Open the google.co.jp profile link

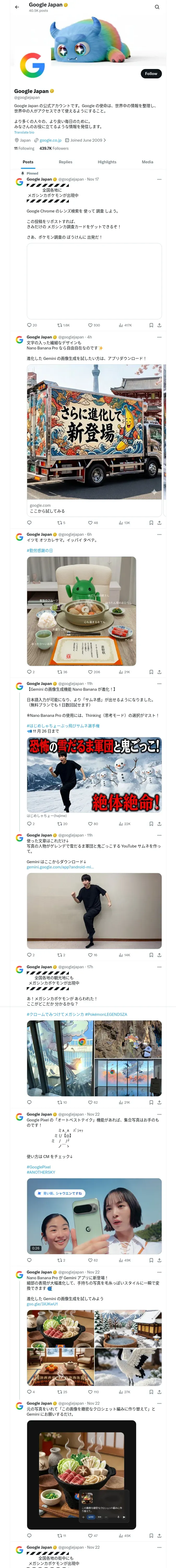50,140
